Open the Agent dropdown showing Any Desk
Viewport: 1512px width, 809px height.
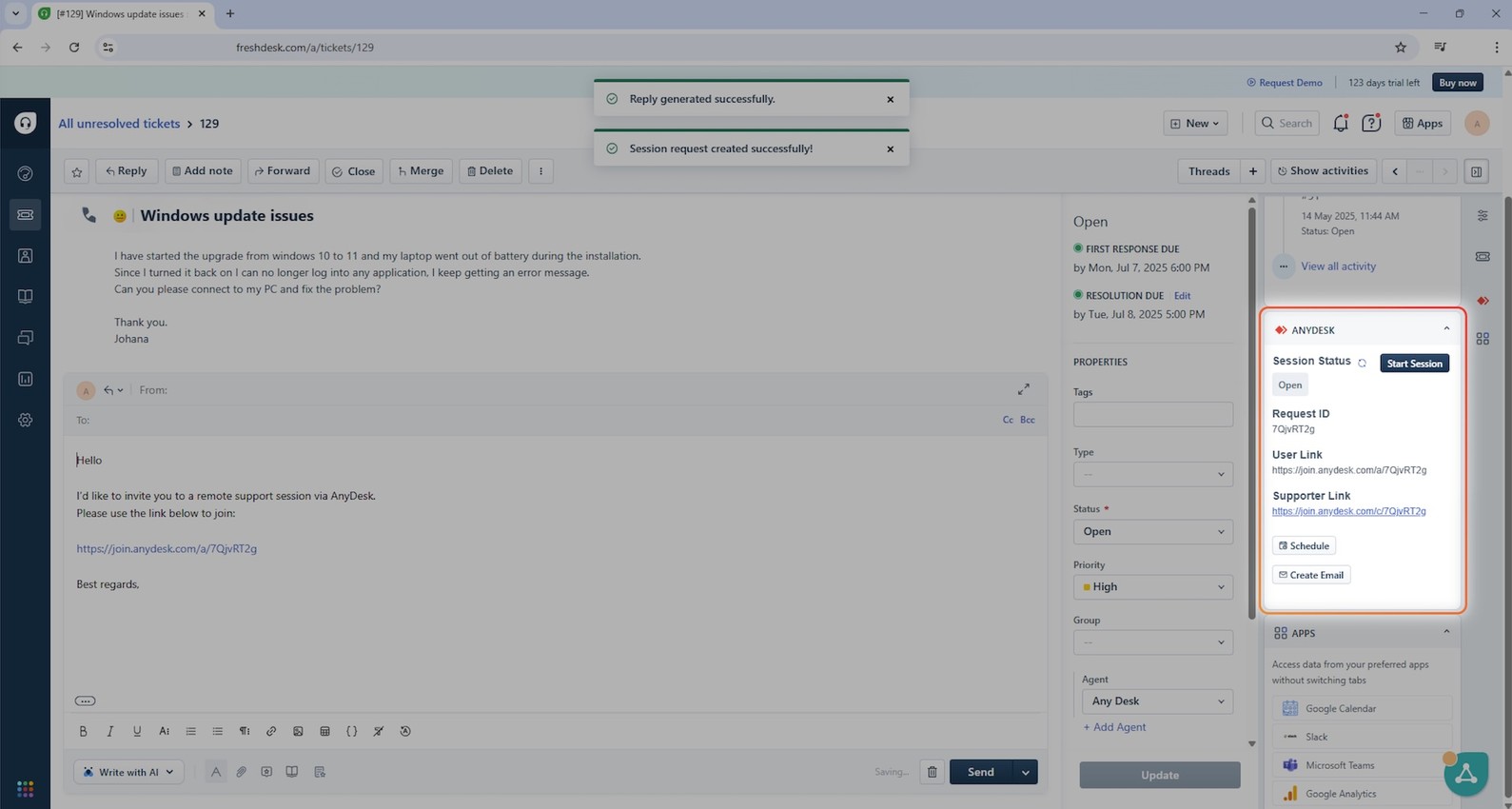pos(1157,700)
